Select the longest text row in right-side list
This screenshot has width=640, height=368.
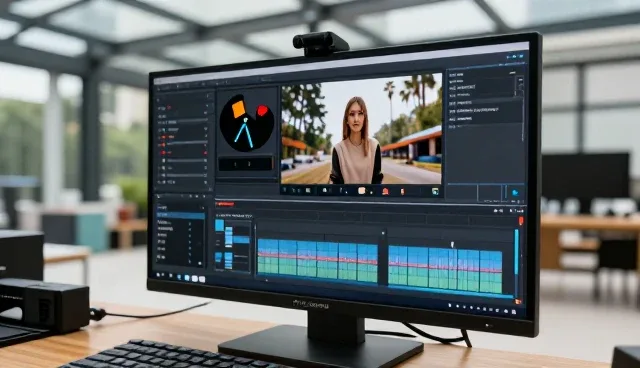[x=473, y=110]
